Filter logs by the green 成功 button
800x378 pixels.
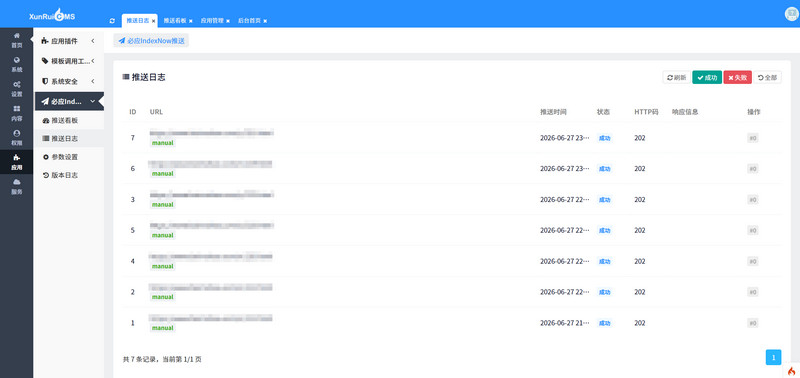[707, 78]
